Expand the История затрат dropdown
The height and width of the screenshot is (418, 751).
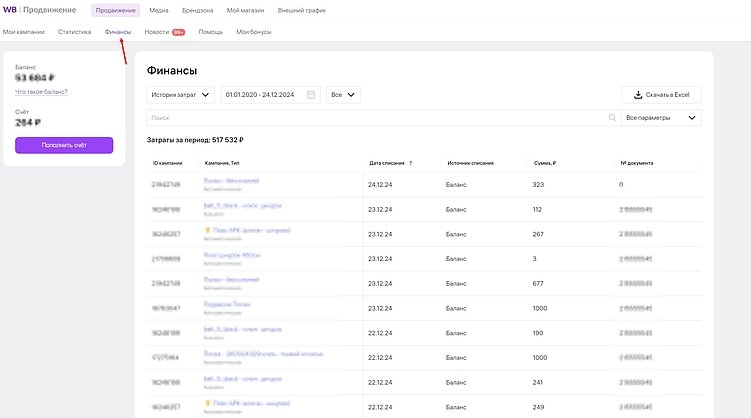181,95
